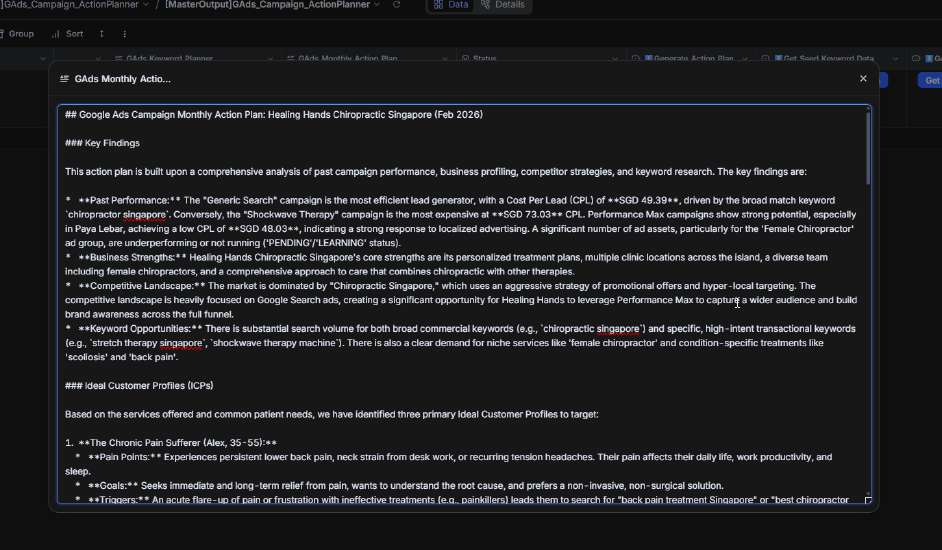Open the GAds Monthly Action Plan column dropdown
Viewport: 942px width, 550px height.
[445, 58]
